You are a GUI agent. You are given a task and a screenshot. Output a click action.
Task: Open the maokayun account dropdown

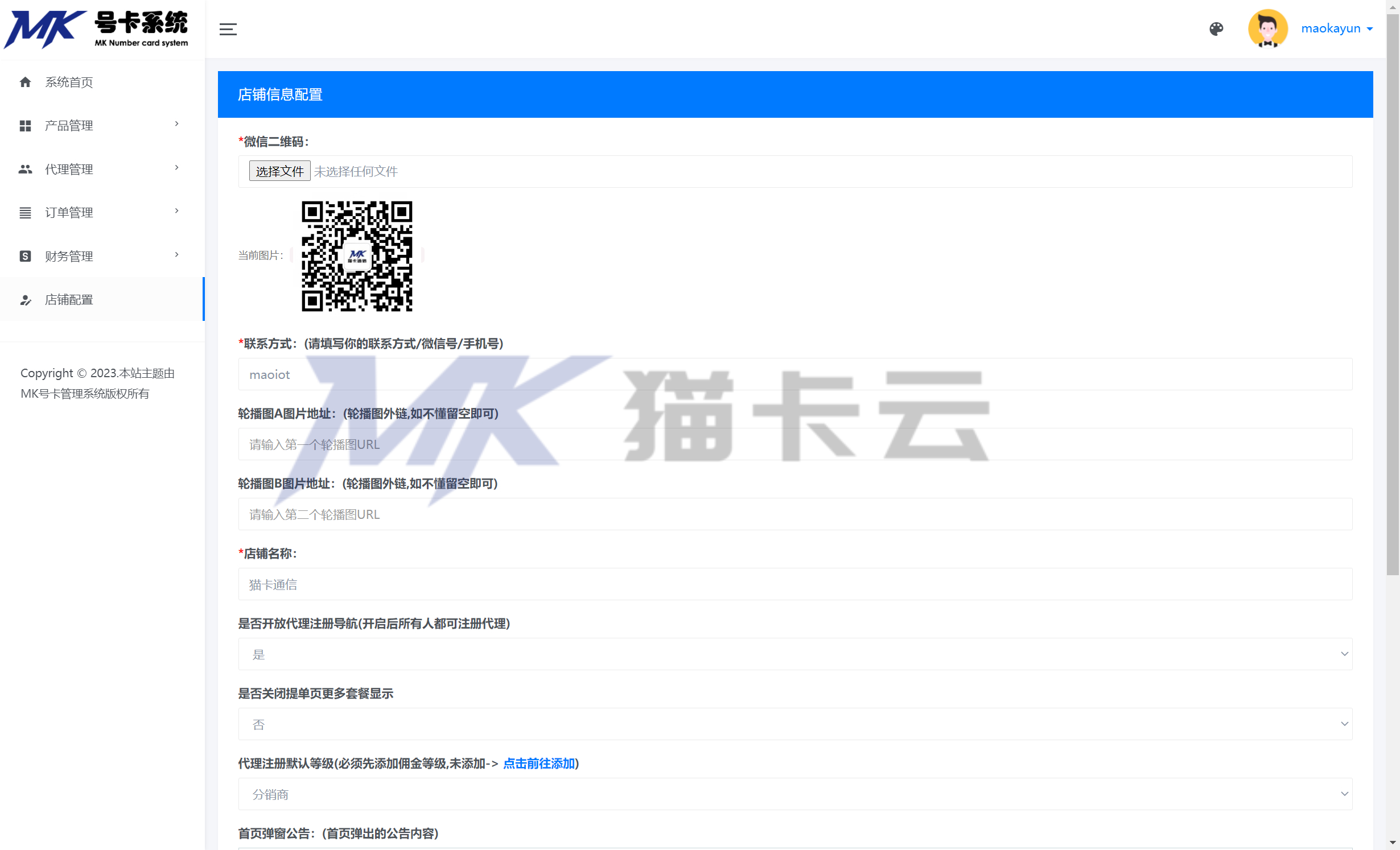tap(1337, 28)
